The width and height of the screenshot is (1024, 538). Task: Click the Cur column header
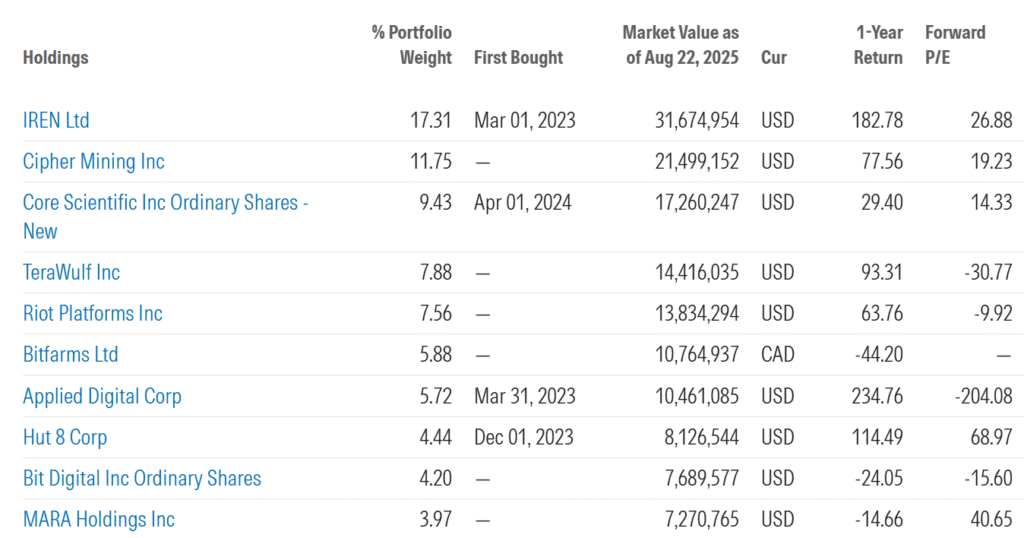click(773, 58)
